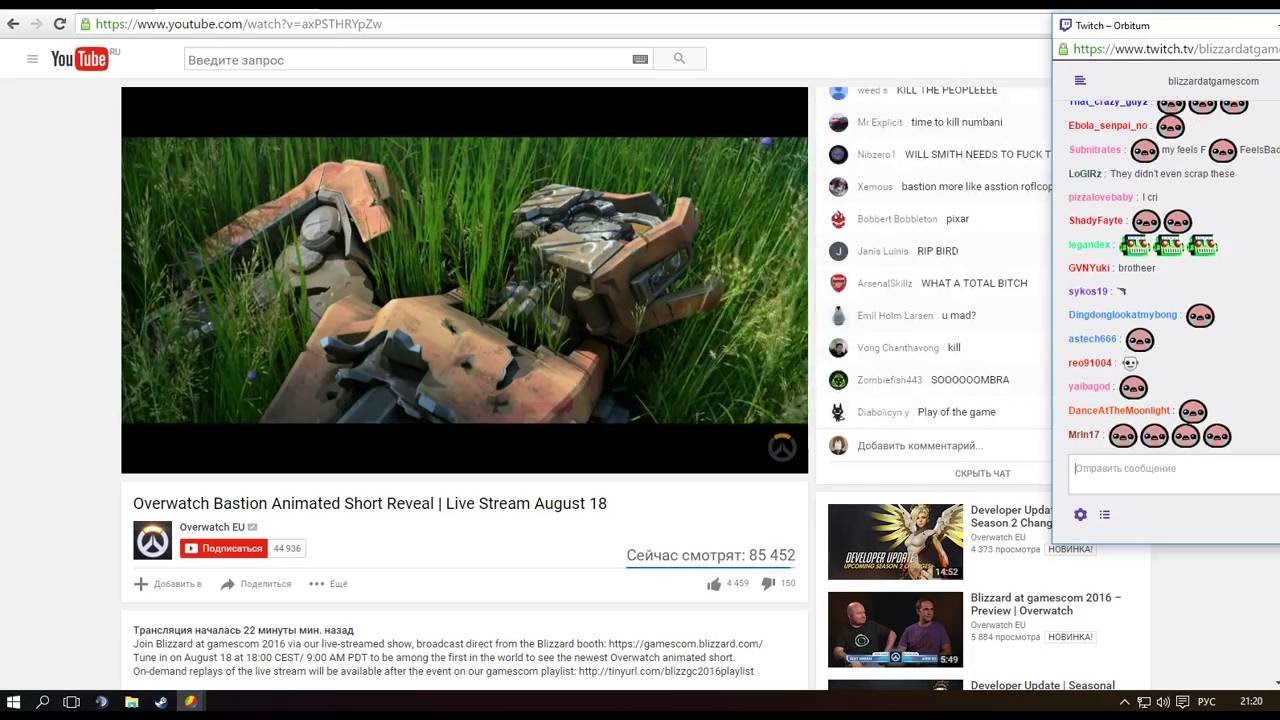Viewport: 1280px width, 720px height.
Task: Open Task View on taskbar
Action: pos(72,702)
